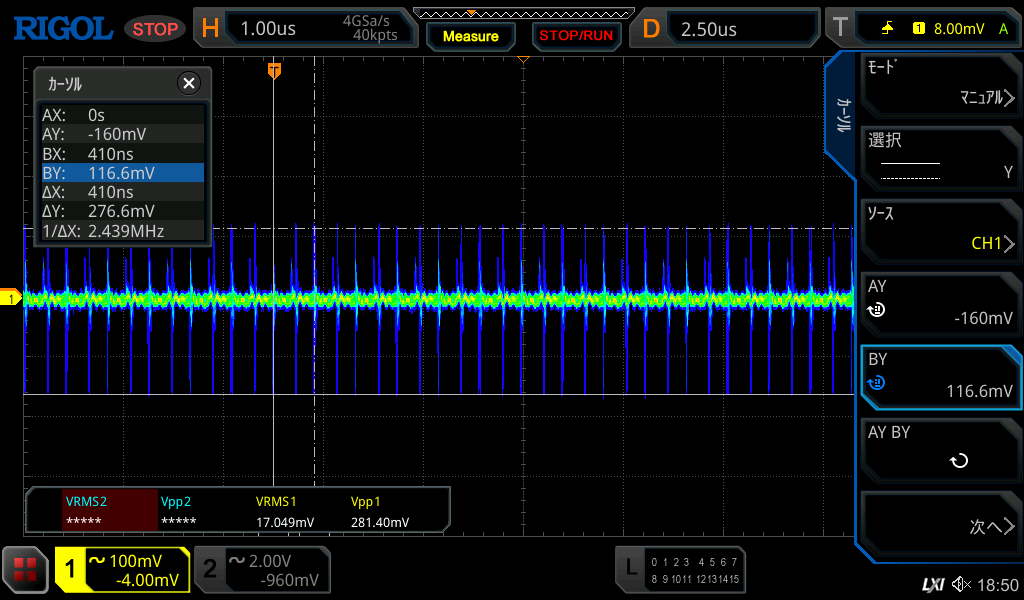Open the Measure menu
Image resolution: width=1024 pixels, height=600 pixels.
(470, 36)
